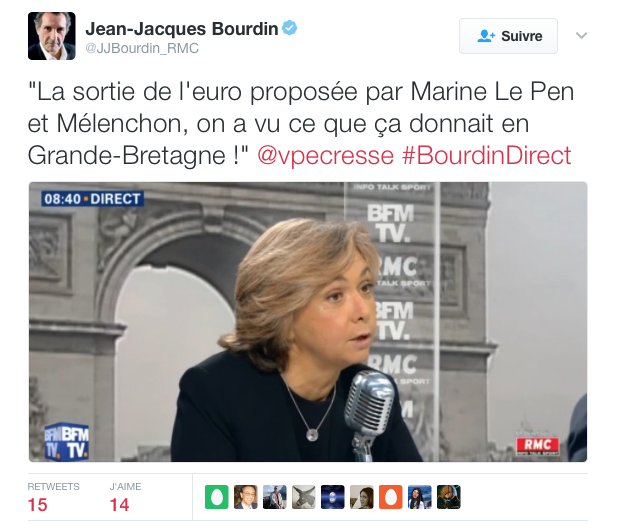Click the third liker avatar with outdoor photo
The width and height of the screenshot is (624, 532).
[275, 497]
